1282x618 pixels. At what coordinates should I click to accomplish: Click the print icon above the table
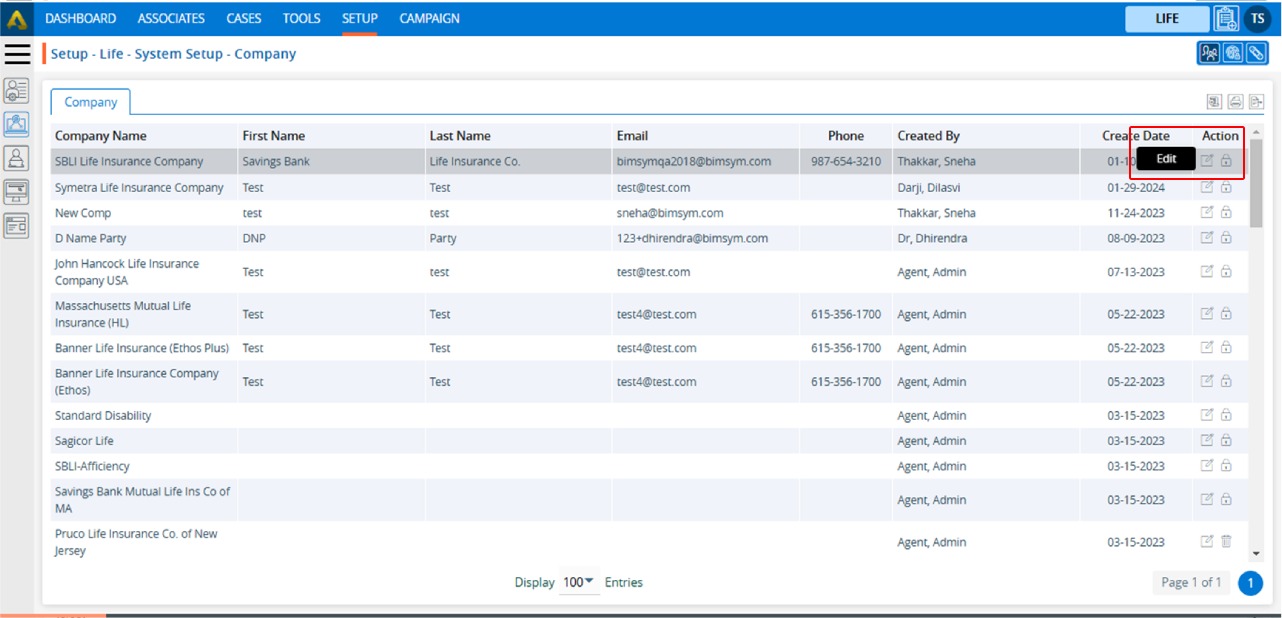1235,102
